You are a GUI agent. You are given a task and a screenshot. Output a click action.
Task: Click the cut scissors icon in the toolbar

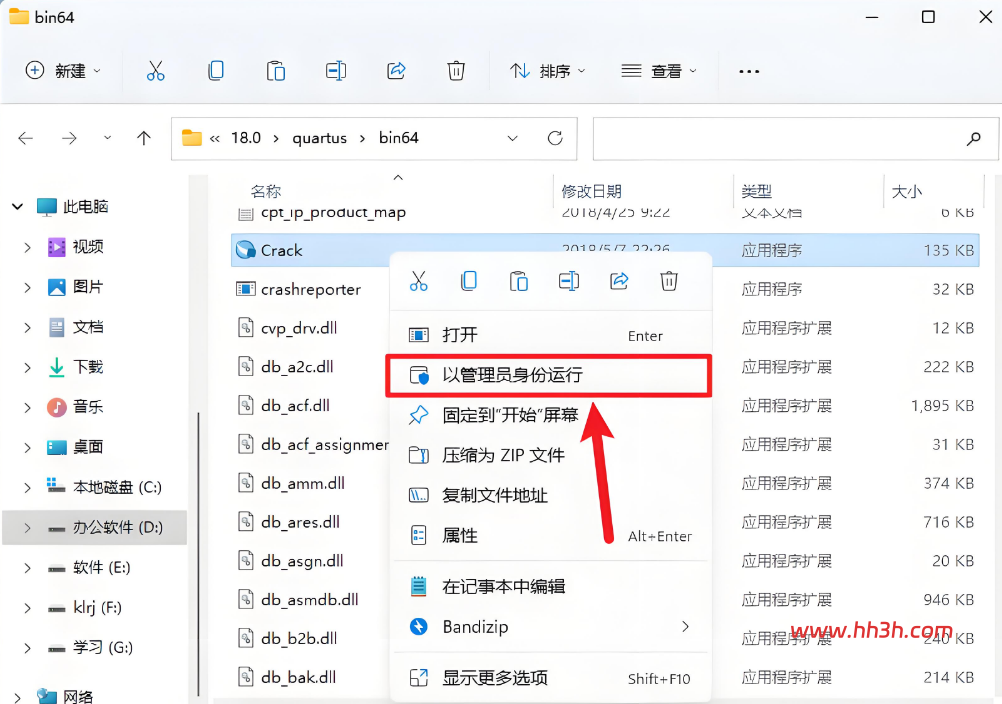pos(155,71)
